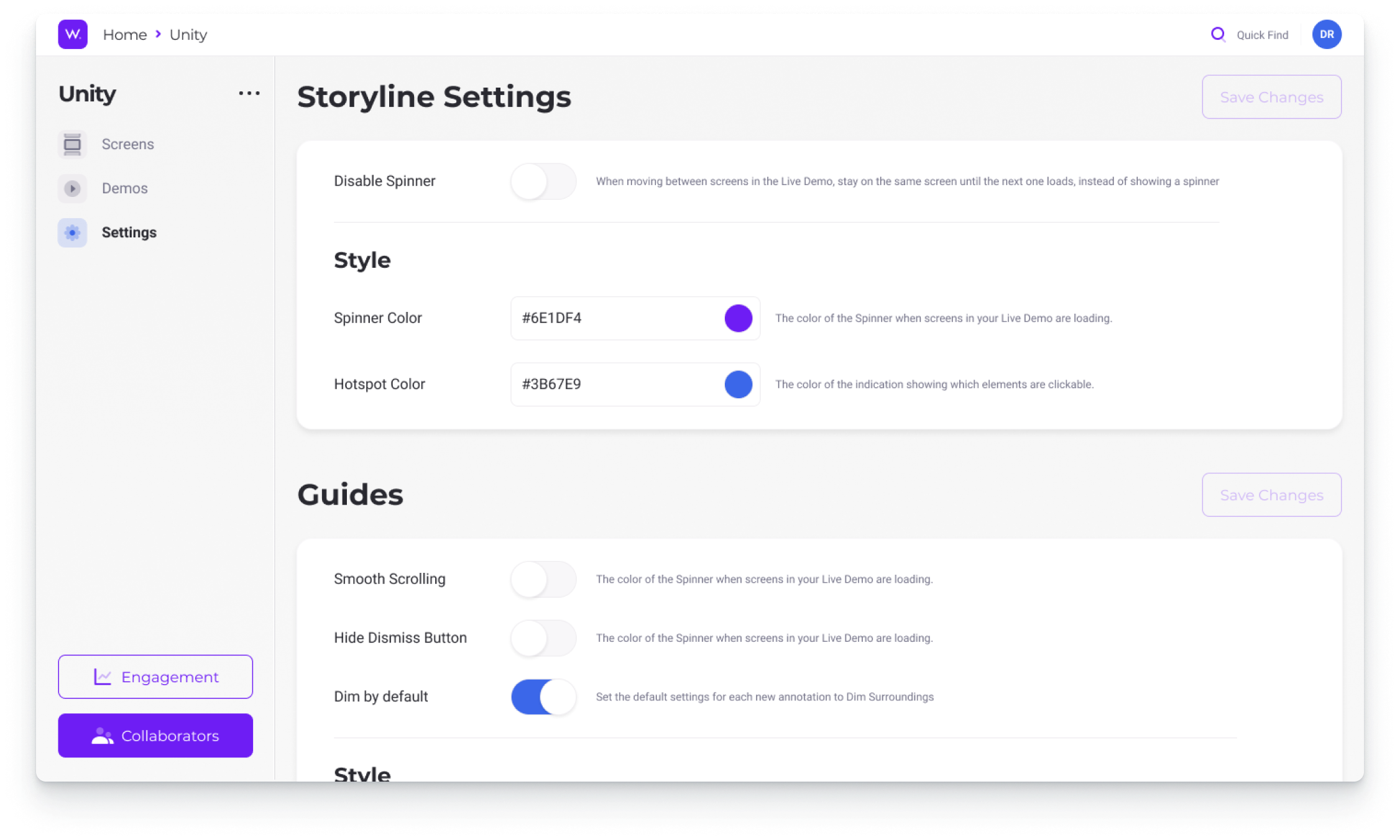
Task: Click the Demos play icon
Action: [73, 188]
